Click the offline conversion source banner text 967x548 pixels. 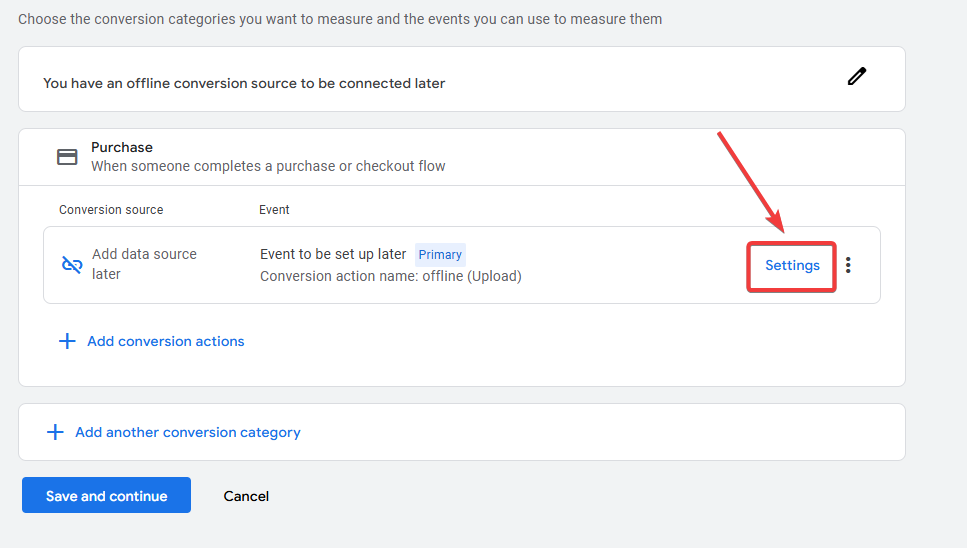point(244,83)
